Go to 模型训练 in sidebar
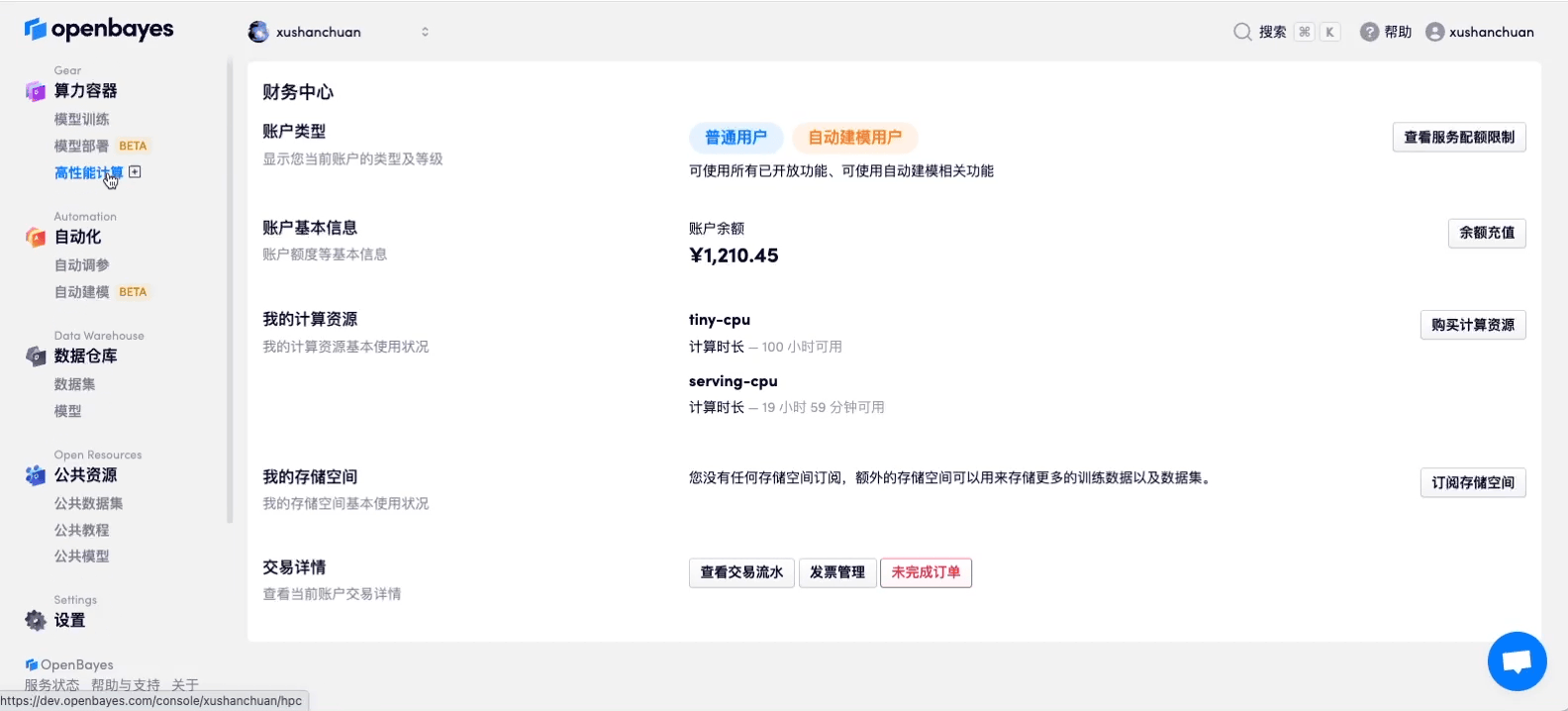1568x711 pixels. (x=81, y=119)
